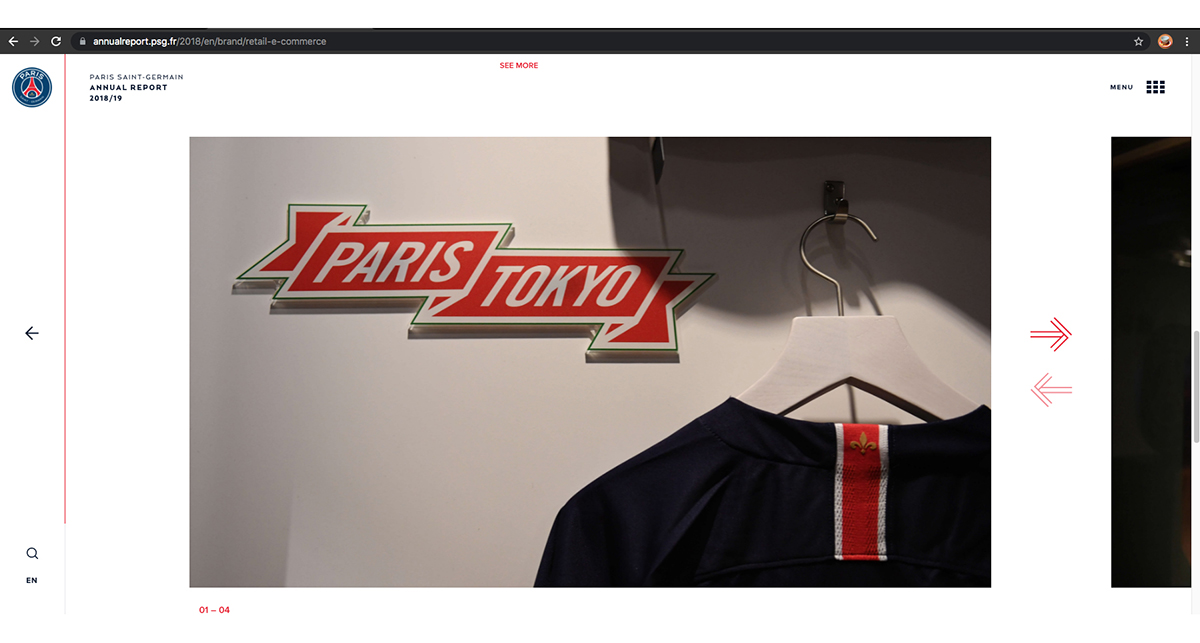Viewport: 1200px width, 643px height.
Task: Click the Annual Report 2018/19 title
Action: [128, 92]
